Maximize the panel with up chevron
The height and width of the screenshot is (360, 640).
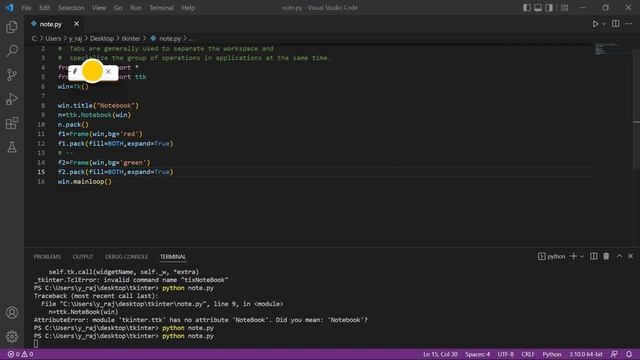(x=619, y=256)
